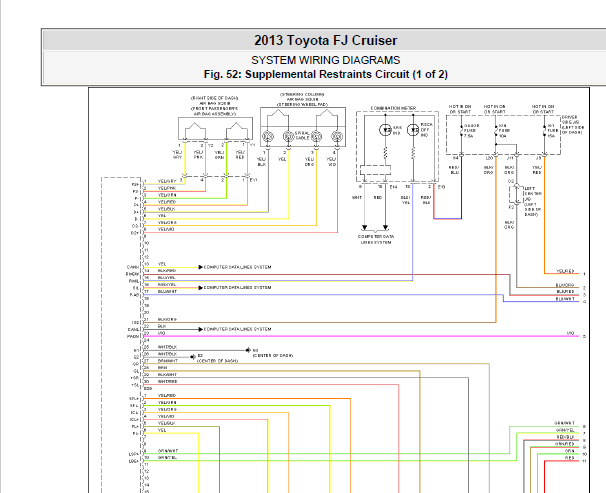Click the ground symbol on pin 25 WHT/BLK wire
This screenshot has height=493, width=606.
pyautogui.click(x=248, y=350)
